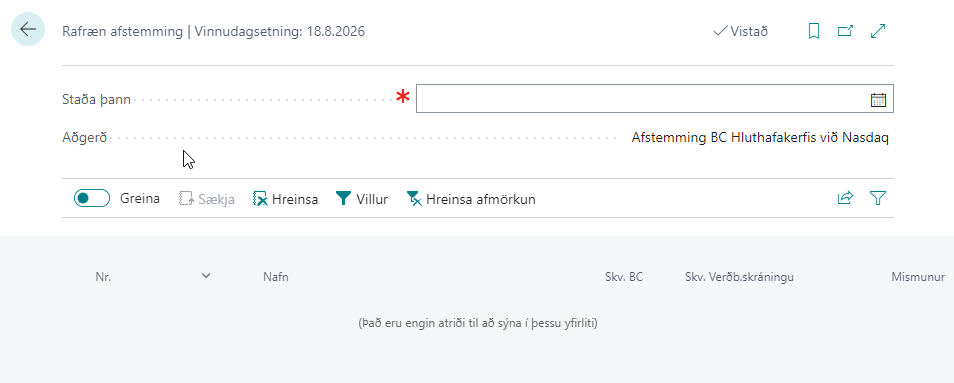Click the Afstemming BC Hluthafakerfis við Nasdaq value
The image size is (954, 383).
click(760, 138)
